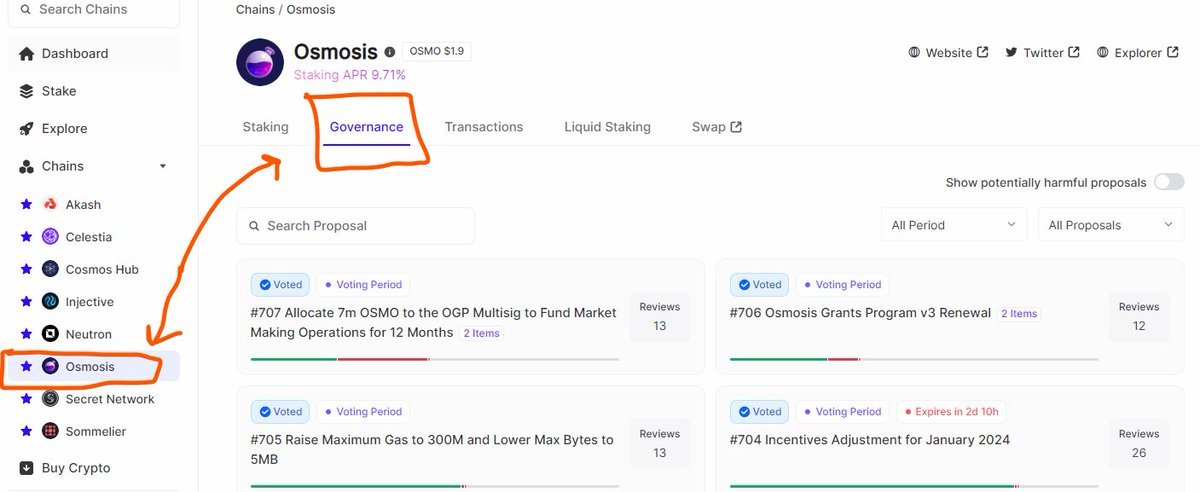Open the All Proposals filter dropdown

[x=1110, y=225]
